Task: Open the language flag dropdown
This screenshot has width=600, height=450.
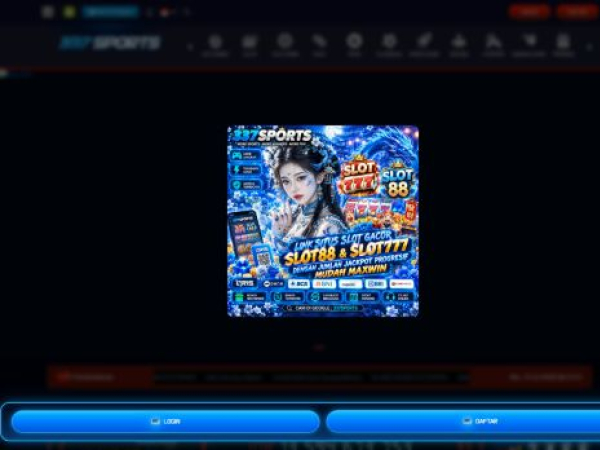Action: click(165, 12)
